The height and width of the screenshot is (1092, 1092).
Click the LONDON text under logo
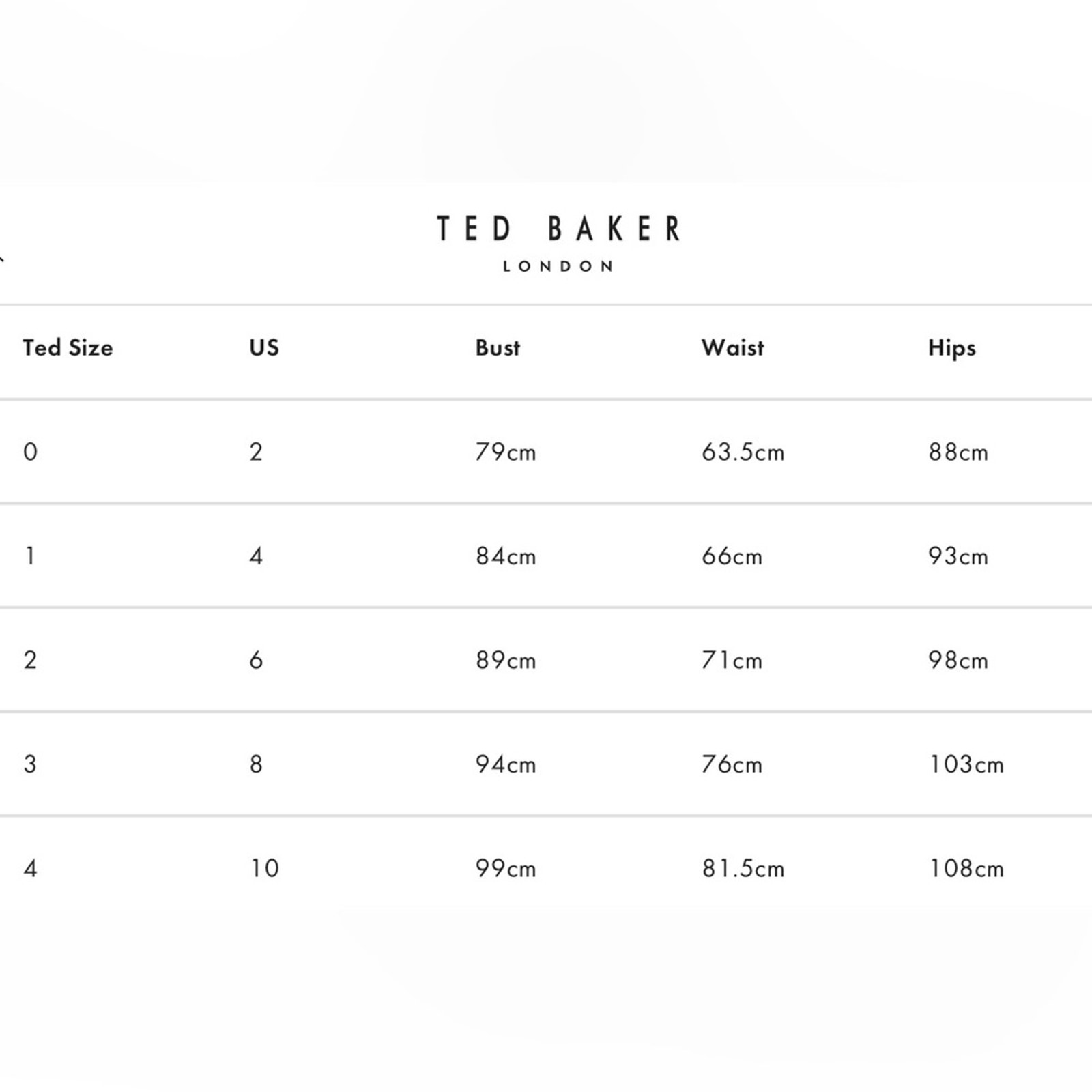pyautogui.click(x=558, y=266)
